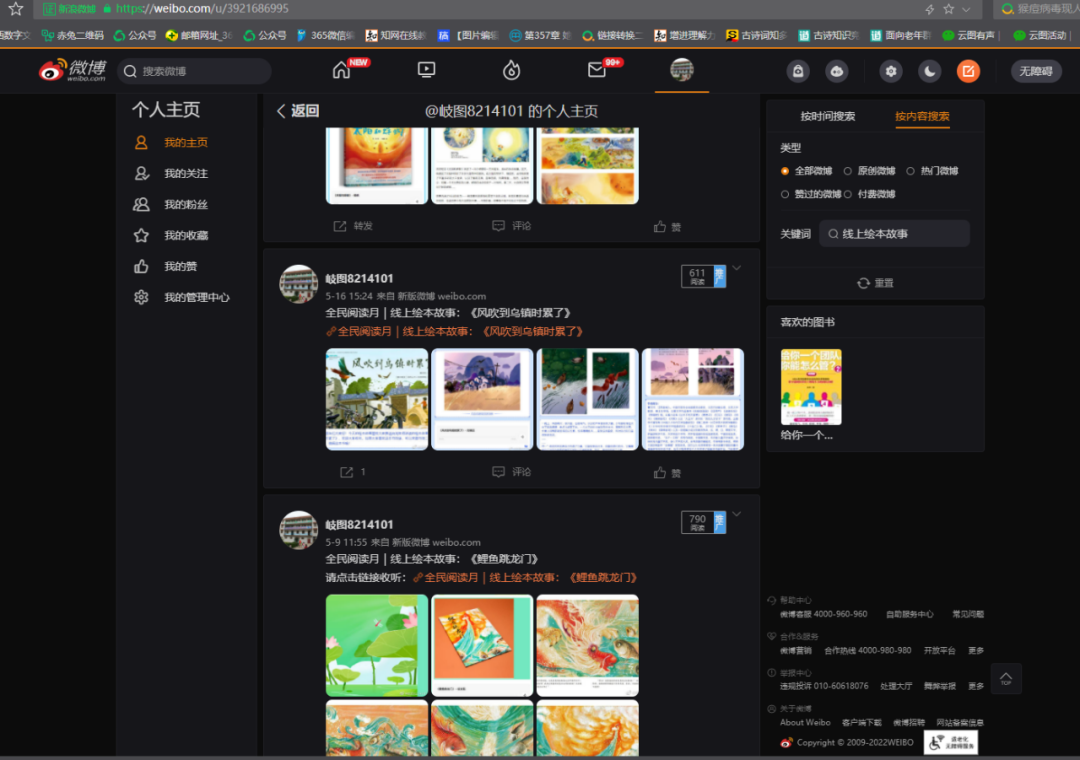Open the Weibo home feed icon
The image size is (1080, 760).
[342, 70]
